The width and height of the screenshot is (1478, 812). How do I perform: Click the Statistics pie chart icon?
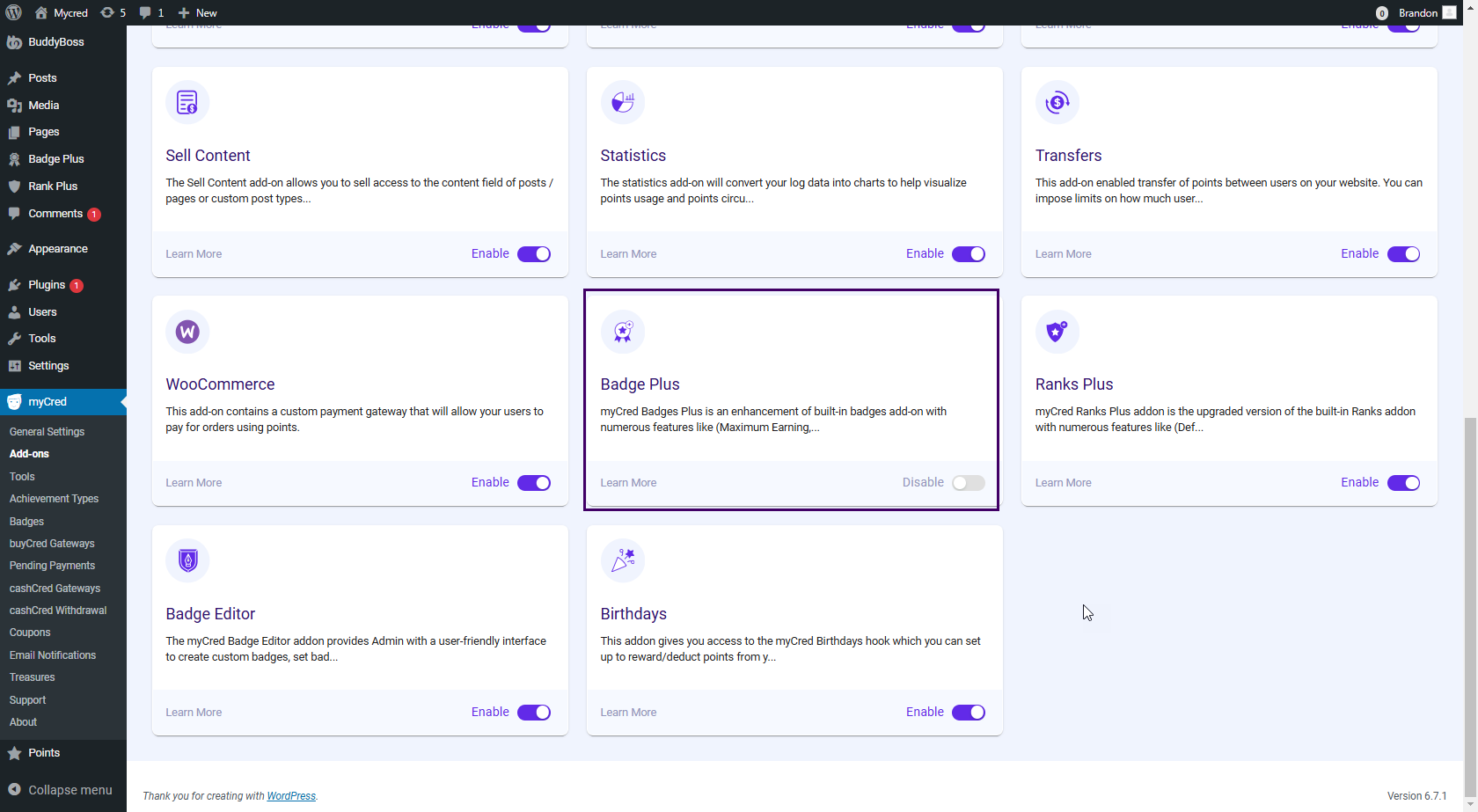pos(622,103)
